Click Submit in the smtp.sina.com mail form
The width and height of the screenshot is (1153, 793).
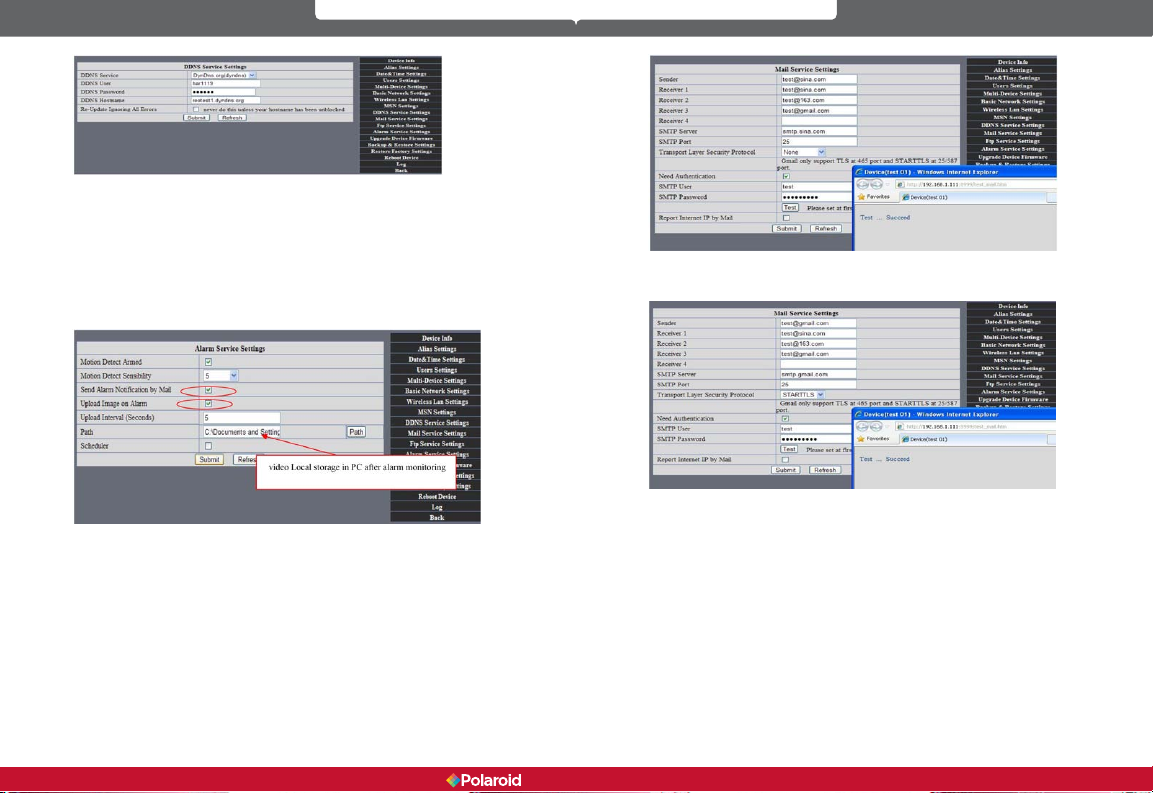(786, 229)
